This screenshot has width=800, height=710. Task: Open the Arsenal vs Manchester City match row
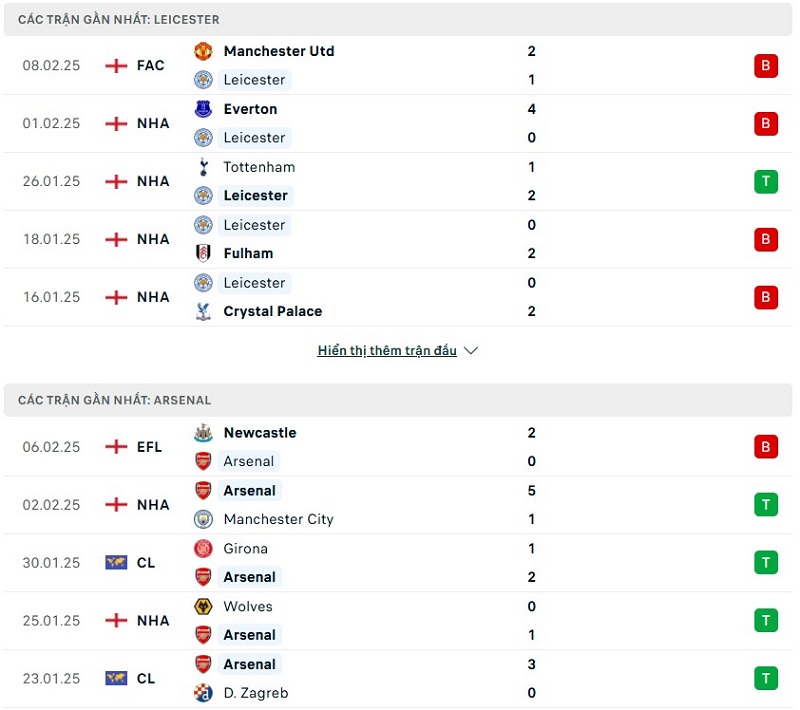pos(400,505)
